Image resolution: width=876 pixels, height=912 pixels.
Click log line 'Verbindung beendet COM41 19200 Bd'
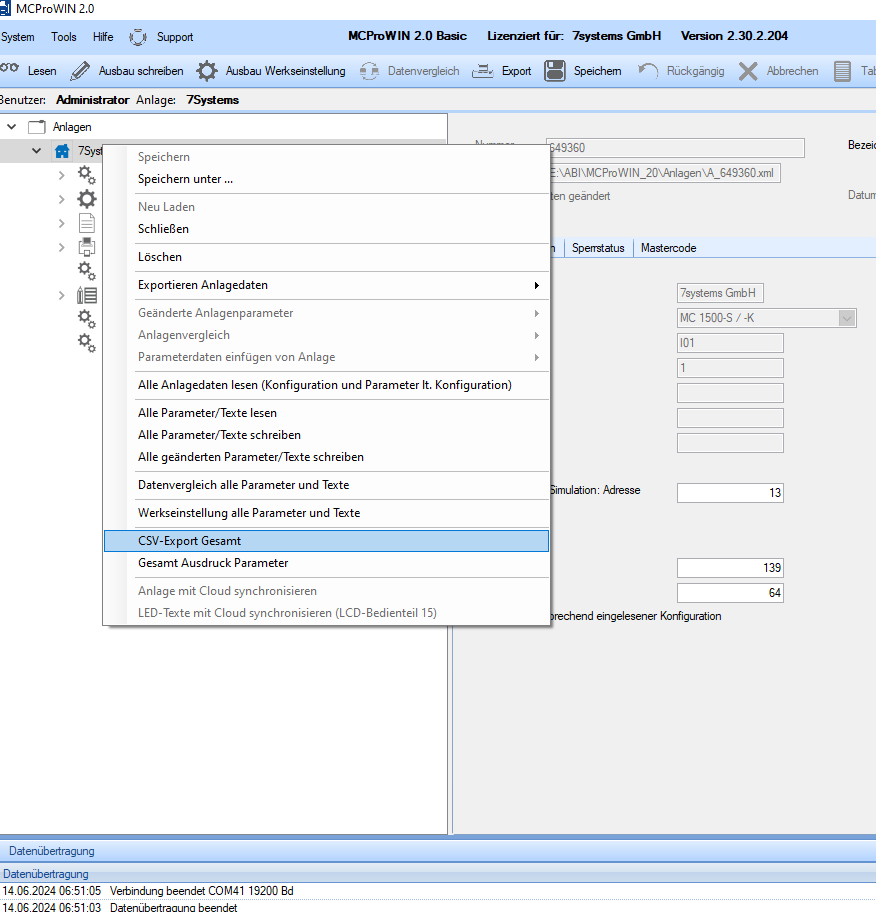point(201,891)
